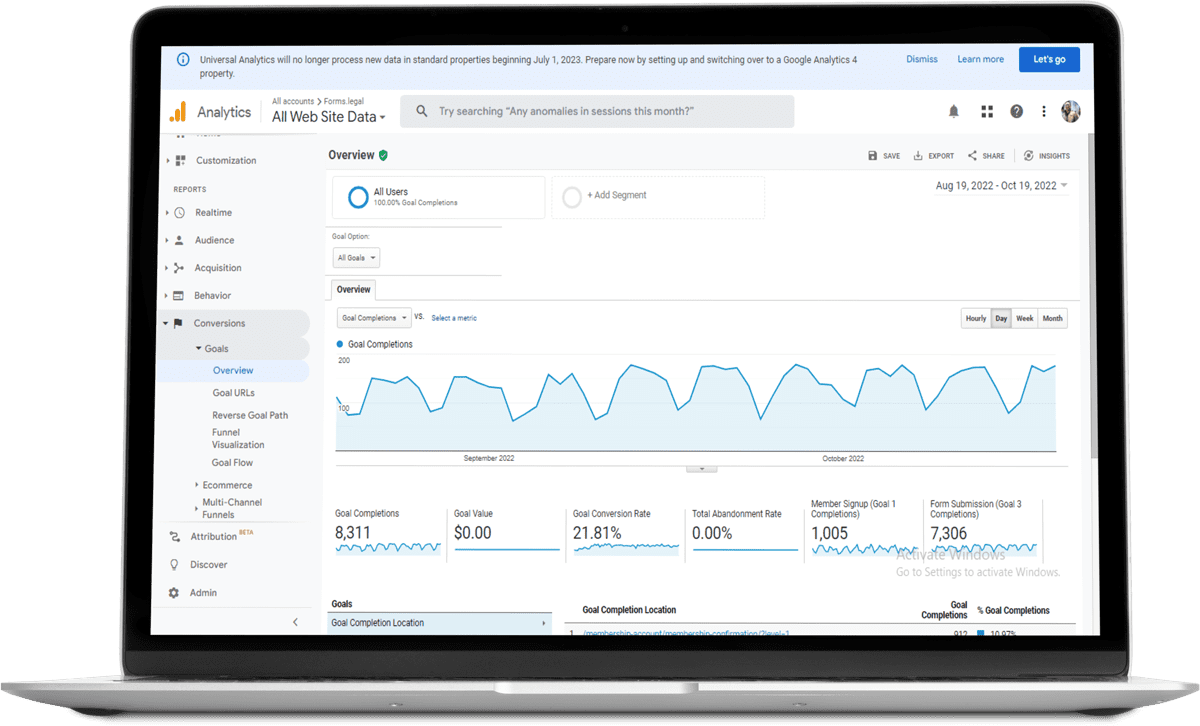
Task: Open the Goal Completions metric dropdown
Action: pos(374,318)
